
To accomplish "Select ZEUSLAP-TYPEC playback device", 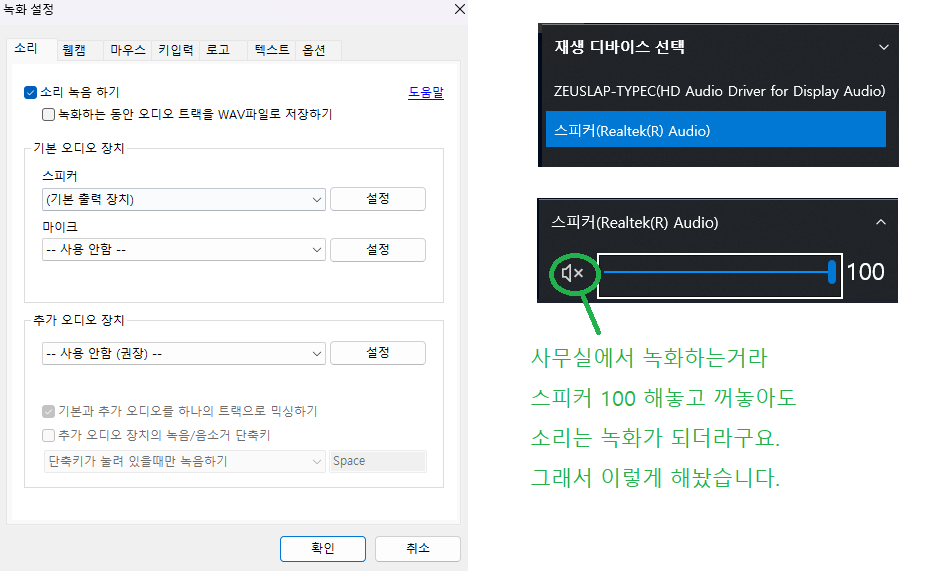I will [x=719, y=91].
